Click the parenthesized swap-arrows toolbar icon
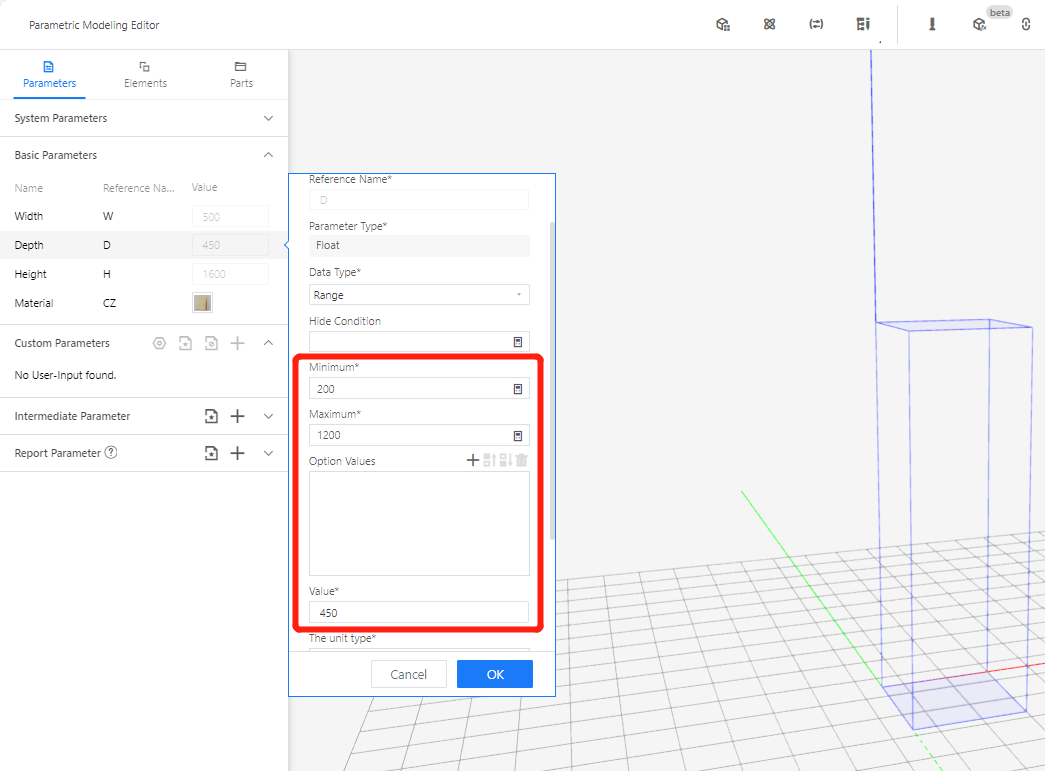This screenshot has width=1046, height=772. point(816,25)
